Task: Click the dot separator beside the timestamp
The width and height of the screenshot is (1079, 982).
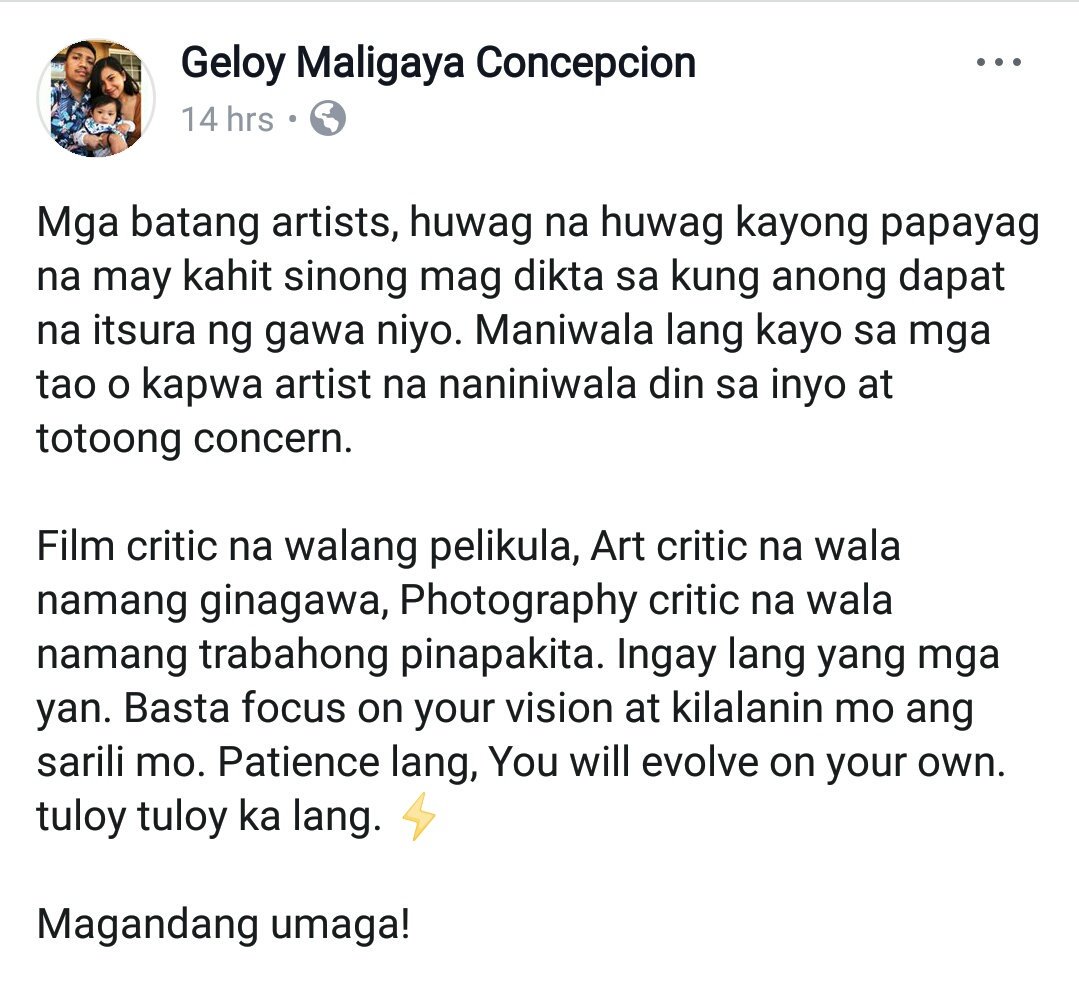Action: click(292, 119)
